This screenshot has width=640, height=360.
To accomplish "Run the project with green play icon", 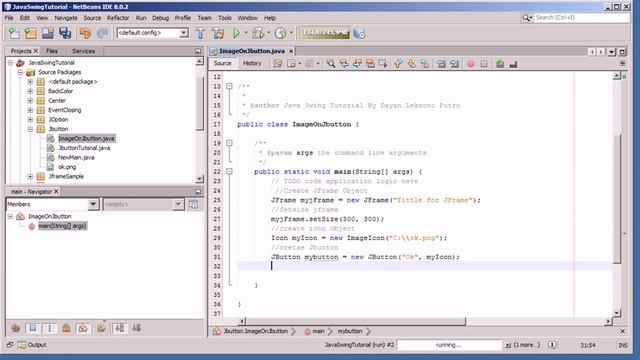I will pos(236,33).
